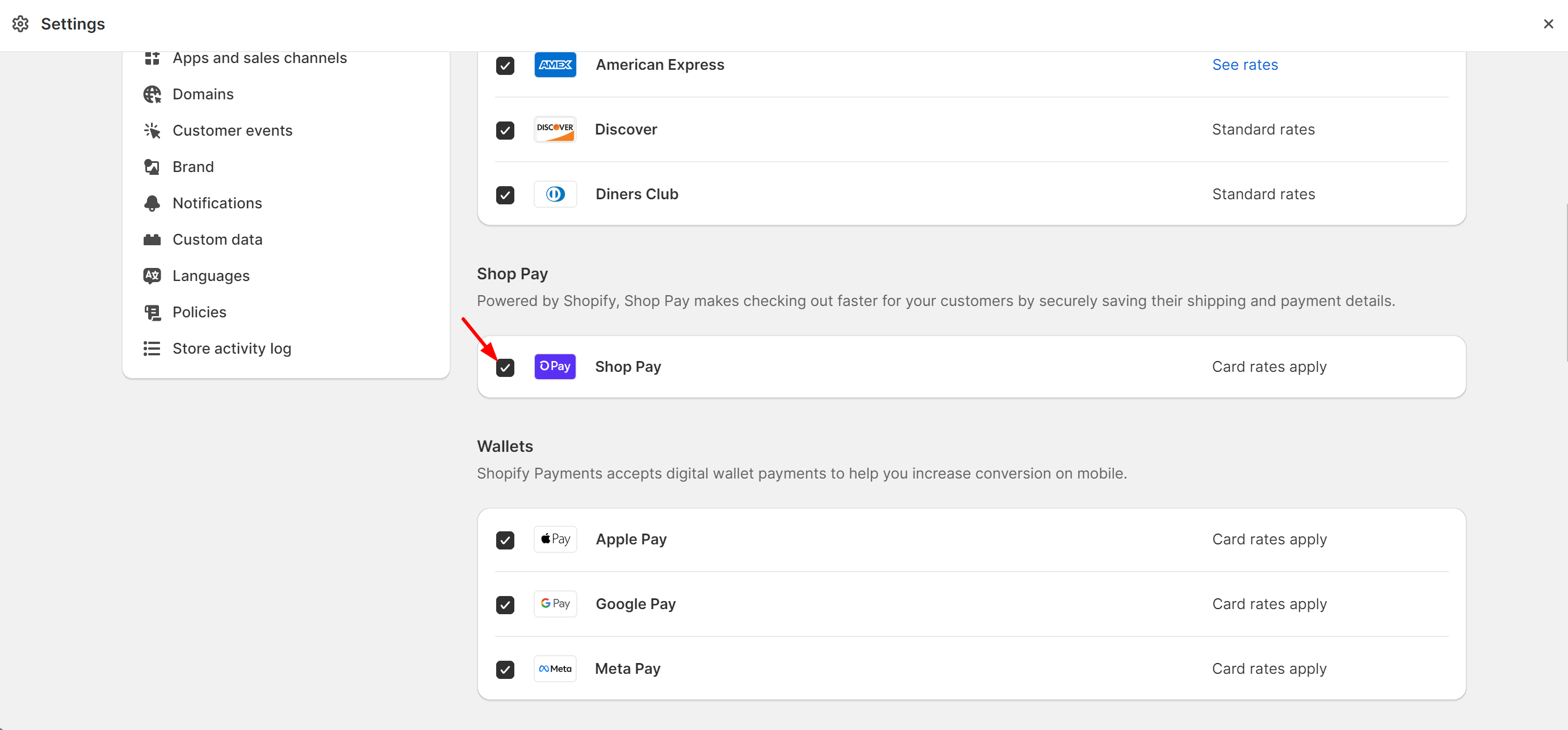
Task: Click Card rates apply for Google Pay
Action: pos(1269,604)
